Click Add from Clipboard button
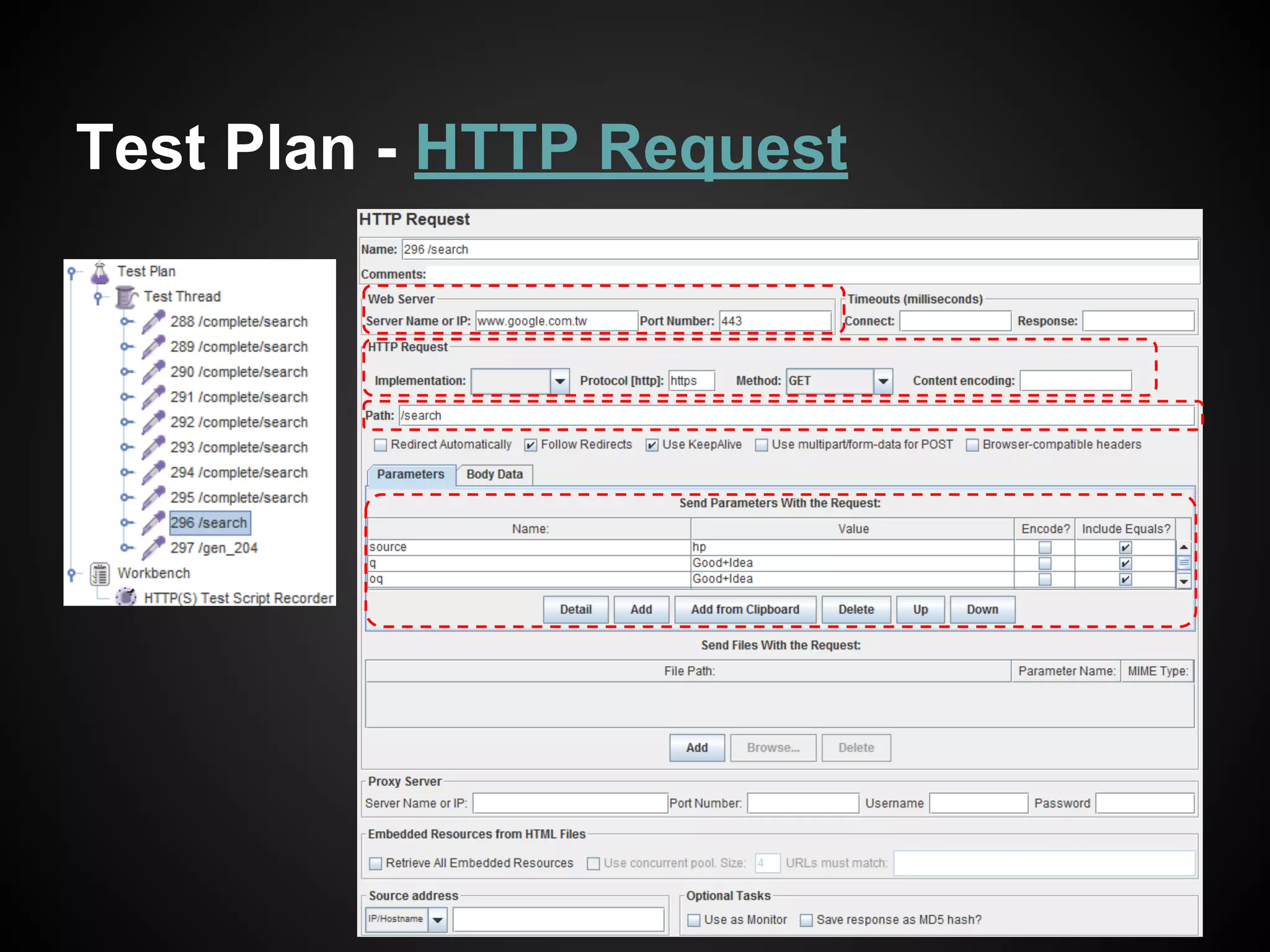Screen dimensions: 1270x952 pyautogui.click(x=745, y=610)
